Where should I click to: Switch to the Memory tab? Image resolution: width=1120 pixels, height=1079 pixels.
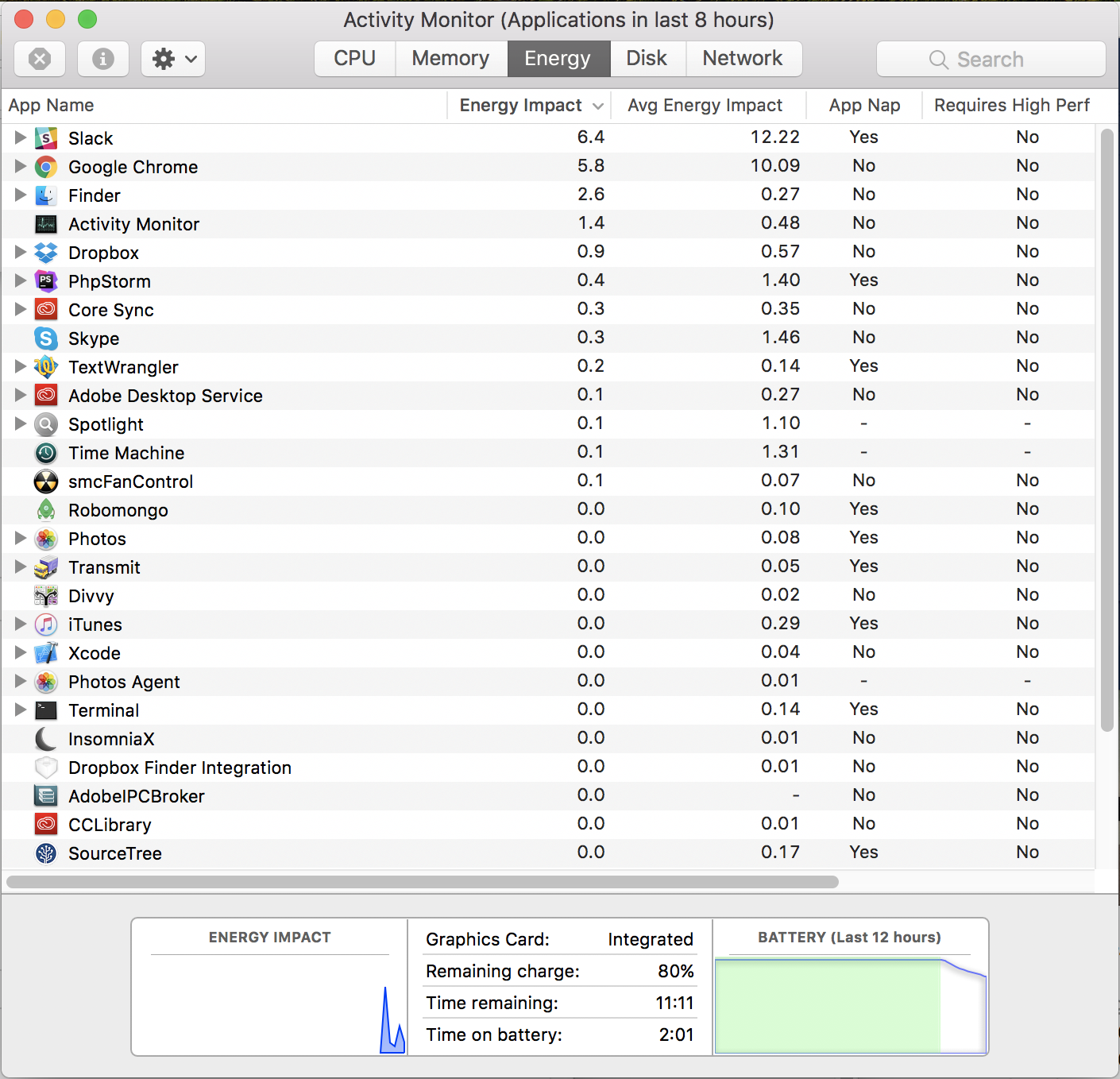pyautogui.click(x=451, y=59)
